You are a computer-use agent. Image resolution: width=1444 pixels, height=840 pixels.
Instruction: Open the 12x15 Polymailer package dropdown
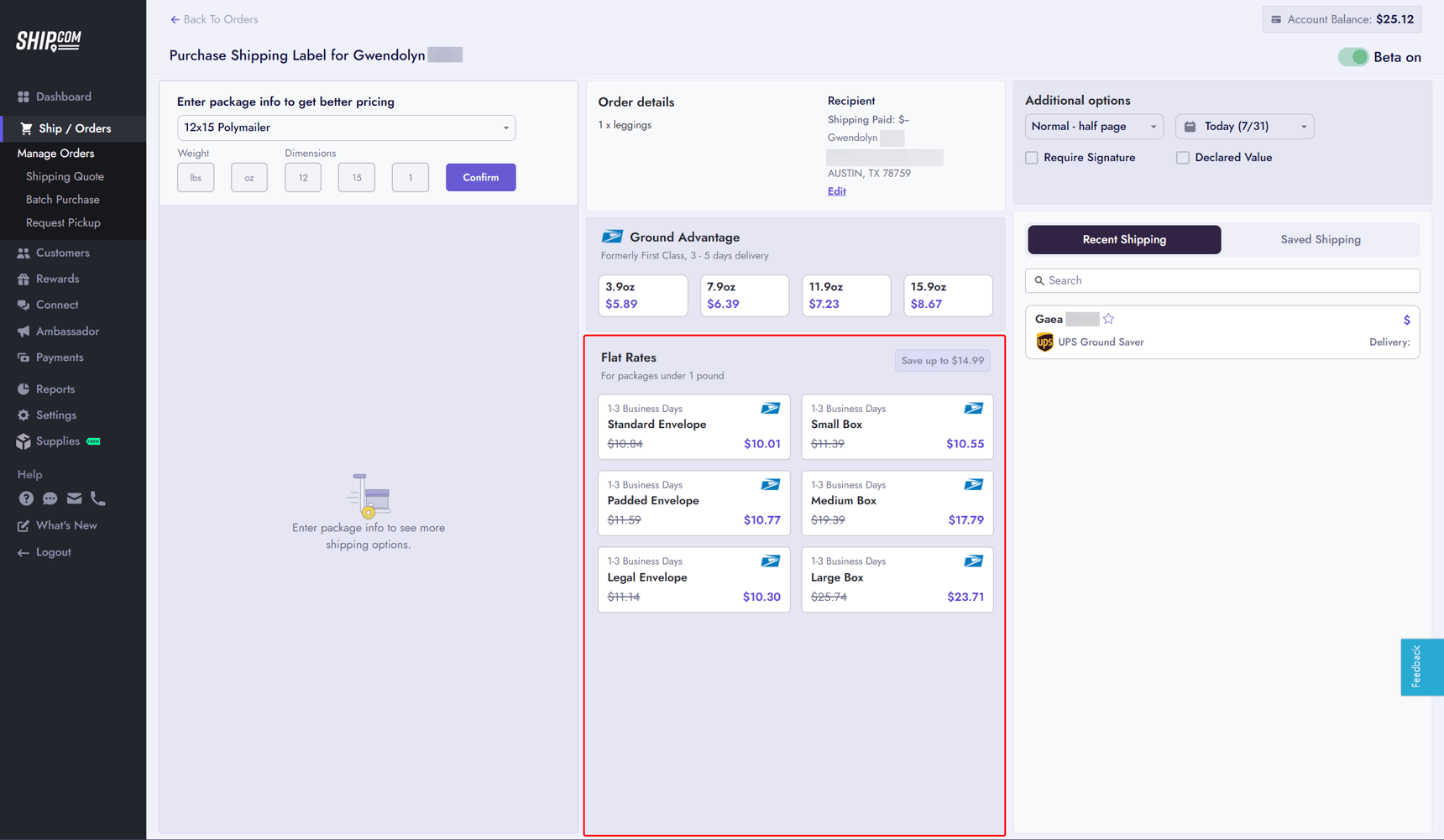[x=346, y=128]
